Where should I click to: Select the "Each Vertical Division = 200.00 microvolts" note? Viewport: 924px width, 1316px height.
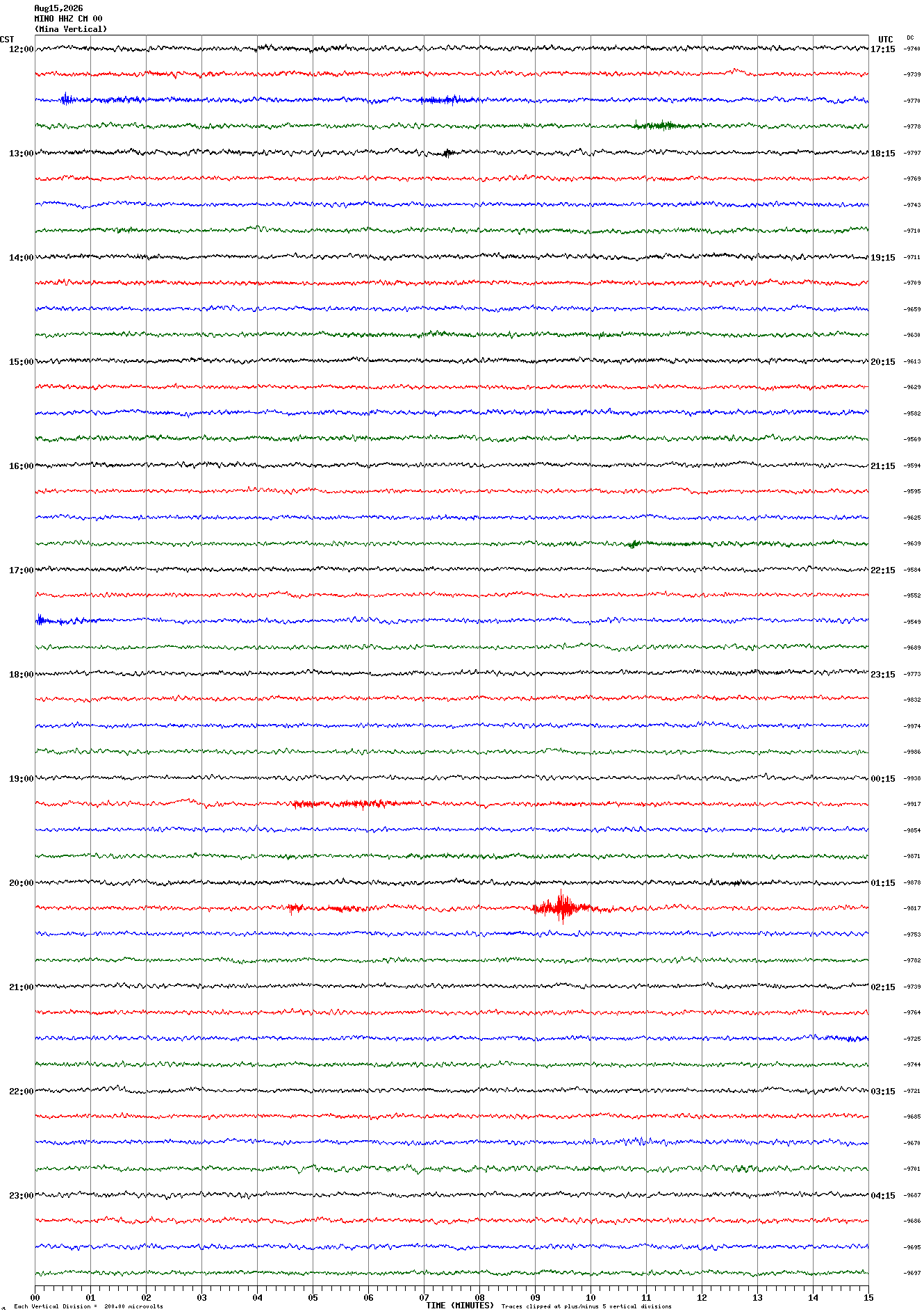click(x=89, y=1306)
